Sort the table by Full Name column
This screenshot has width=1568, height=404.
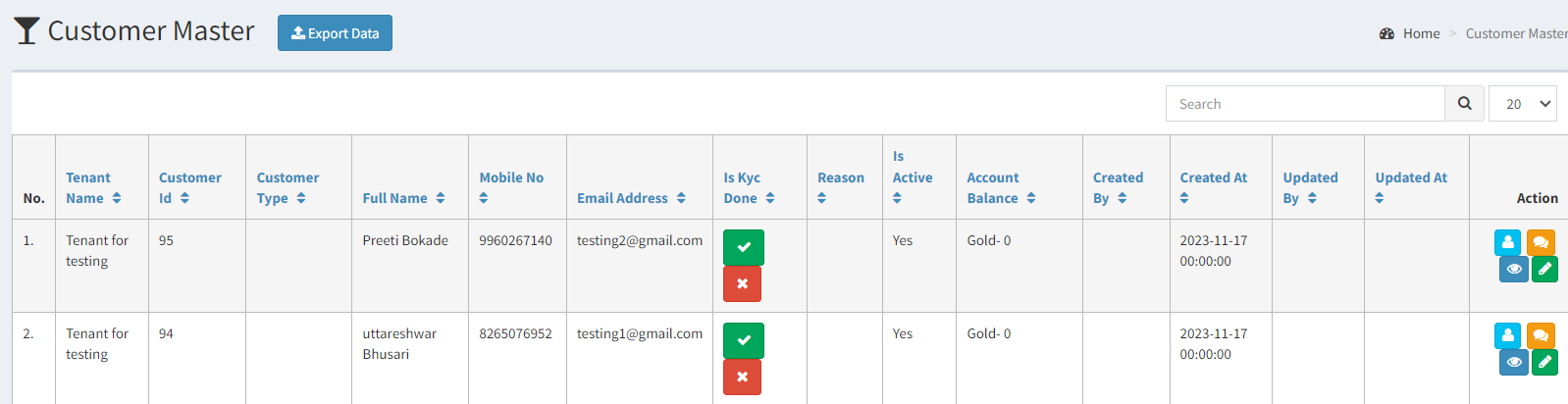404,198
